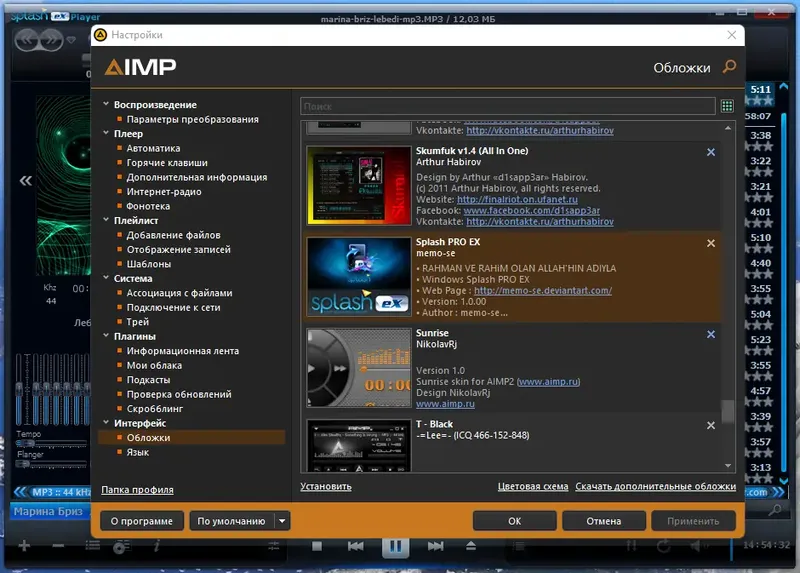
Task: Click the skins list scroll-up arrow
Action: [x=728, y=128]
